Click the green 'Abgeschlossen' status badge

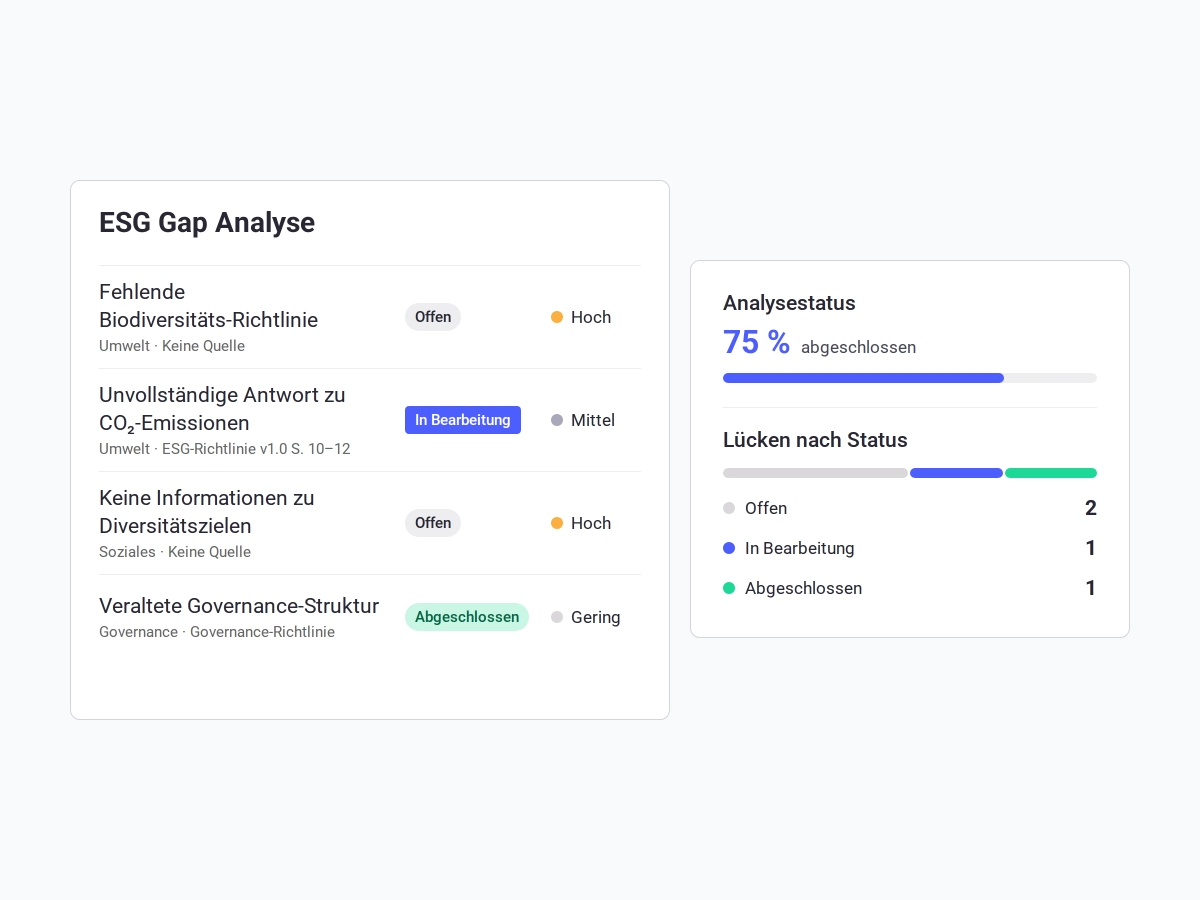tap(467, 617)
